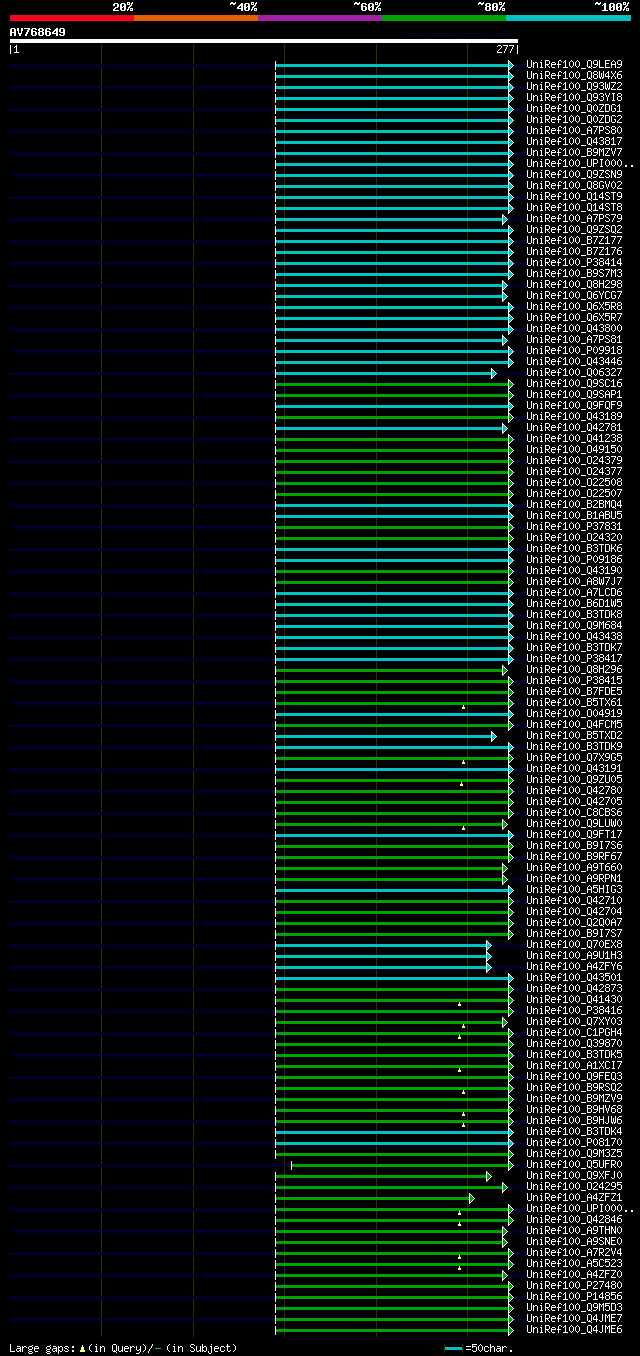Open hit UniRef100_P38417
The image size is (640, 1356).
574,659
